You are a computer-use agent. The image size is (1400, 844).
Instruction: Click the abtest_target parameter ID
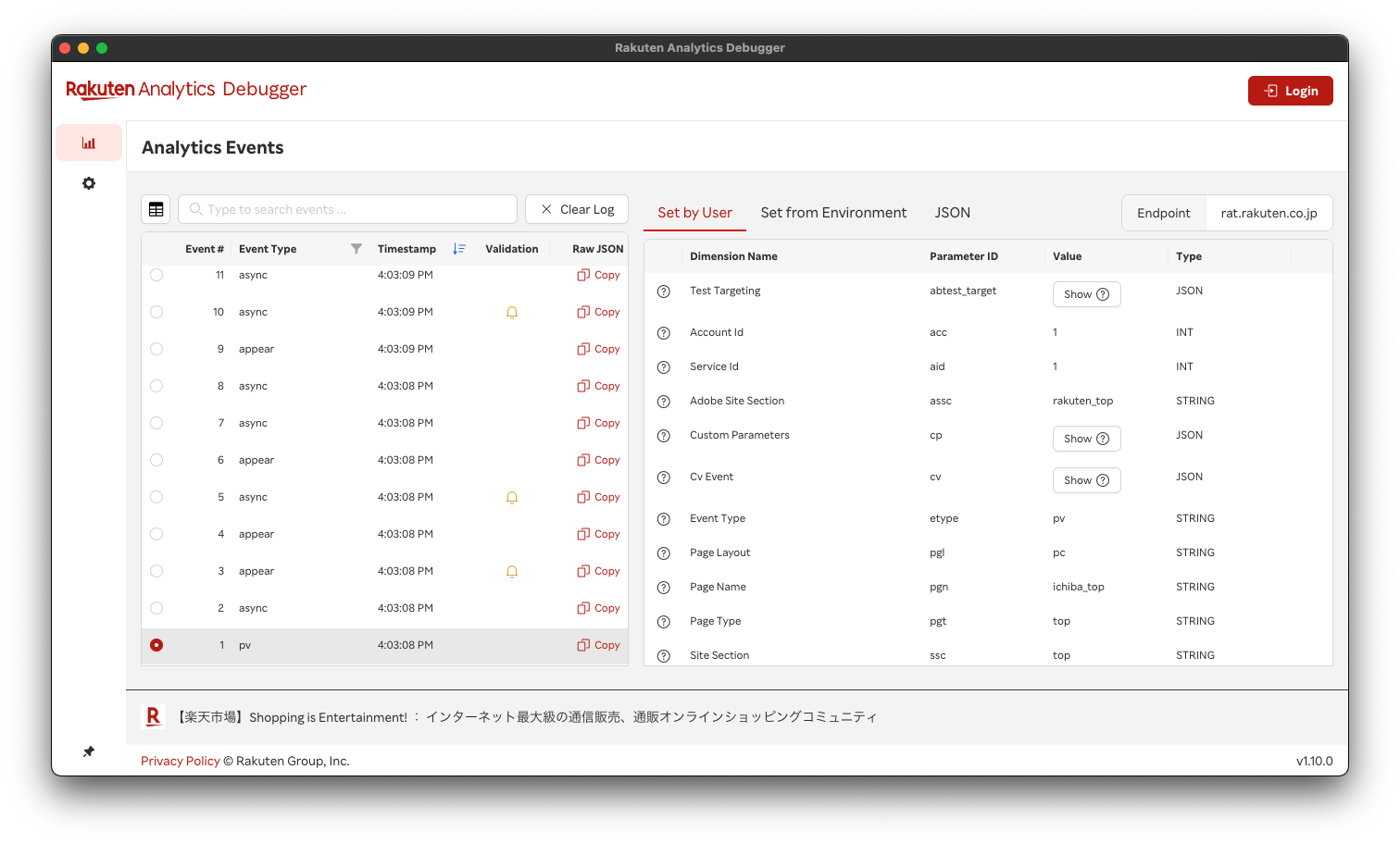pos(963,291)
